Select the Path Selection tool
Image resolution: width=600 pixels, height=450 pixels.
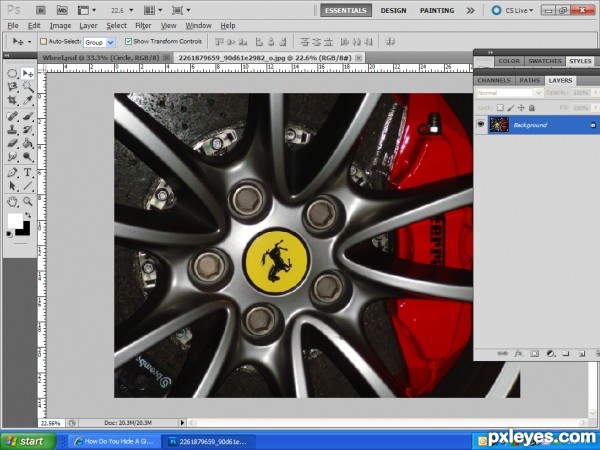(12, 186)
